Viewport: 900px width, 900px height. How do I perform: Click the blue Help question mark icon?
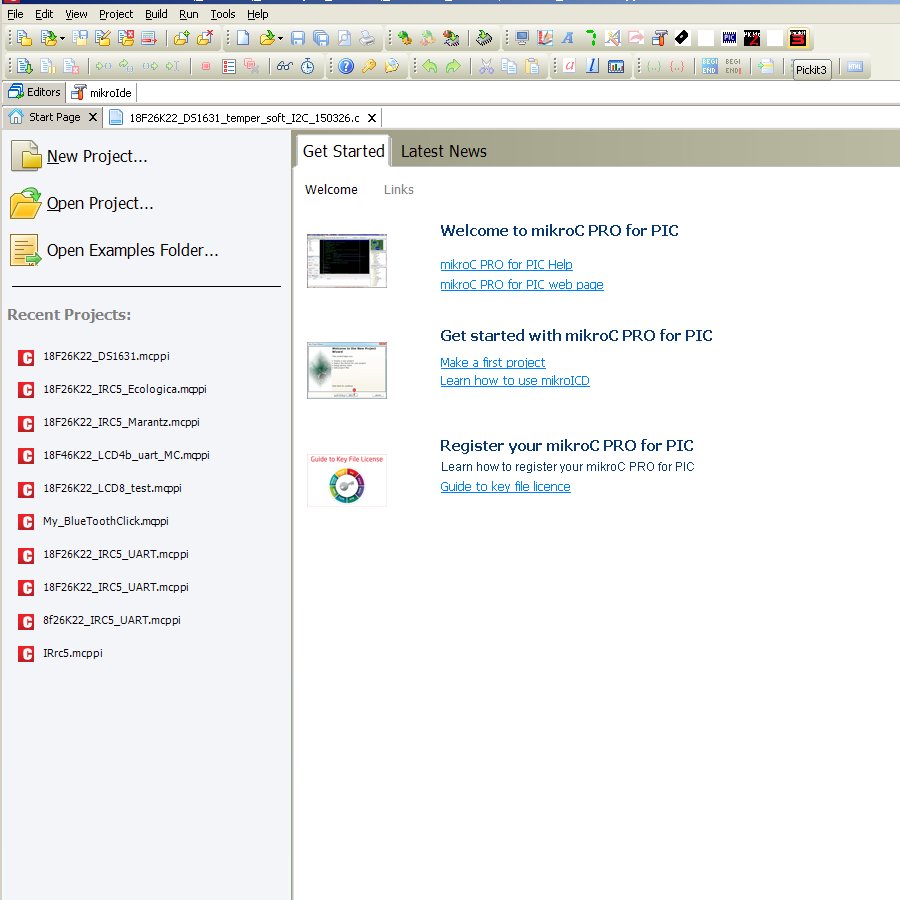click(346, 67)
